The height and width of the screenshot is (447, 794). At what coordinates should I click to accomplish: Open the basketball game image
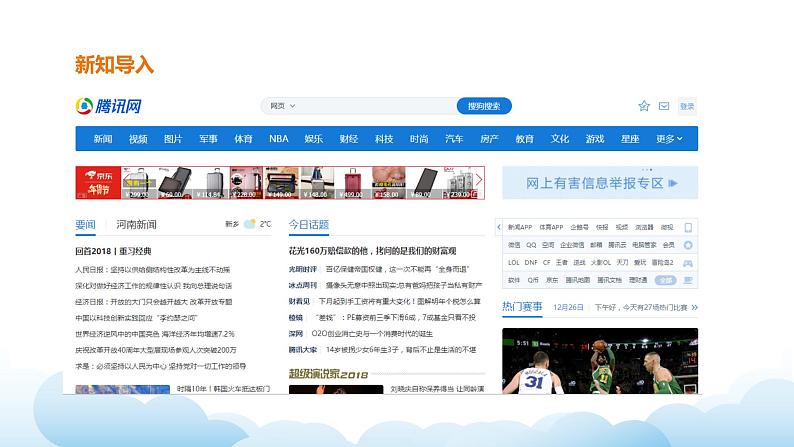pyautogui.click(x=600, y=361)
